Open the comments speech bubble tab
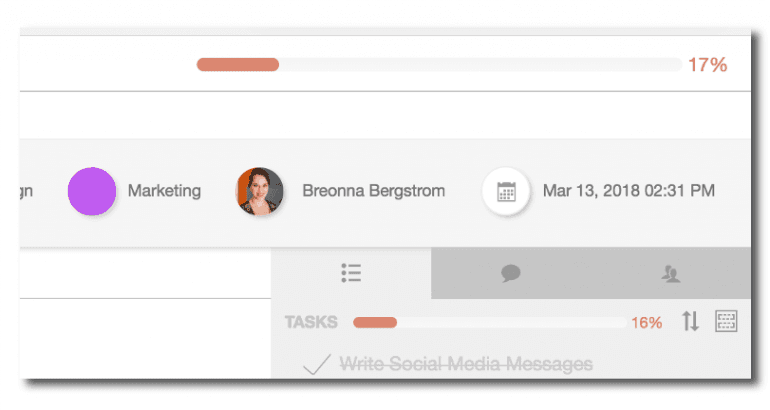This screenshot has width=770, height=410. pyautogui.click(x=511, y=273)
